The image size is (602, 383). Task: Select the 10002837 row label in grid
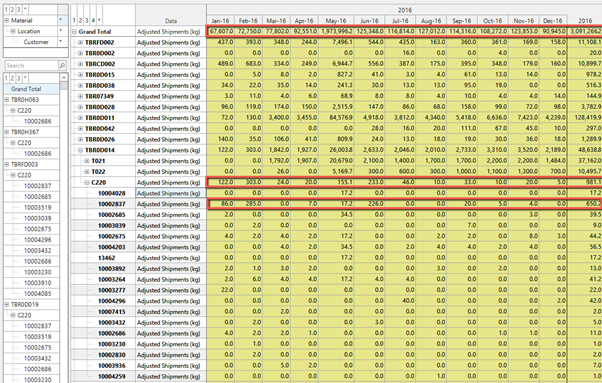tap(111, 204)
